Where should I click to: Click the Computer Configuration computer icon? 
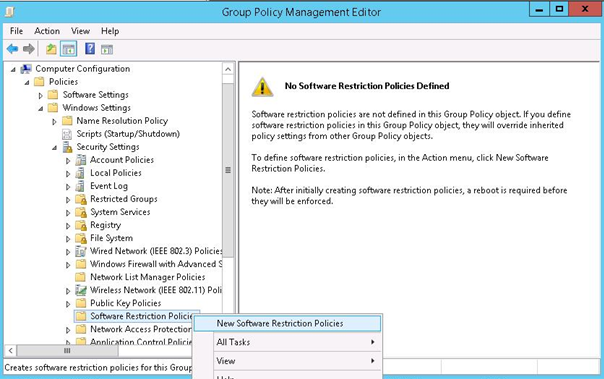[26, 69]
